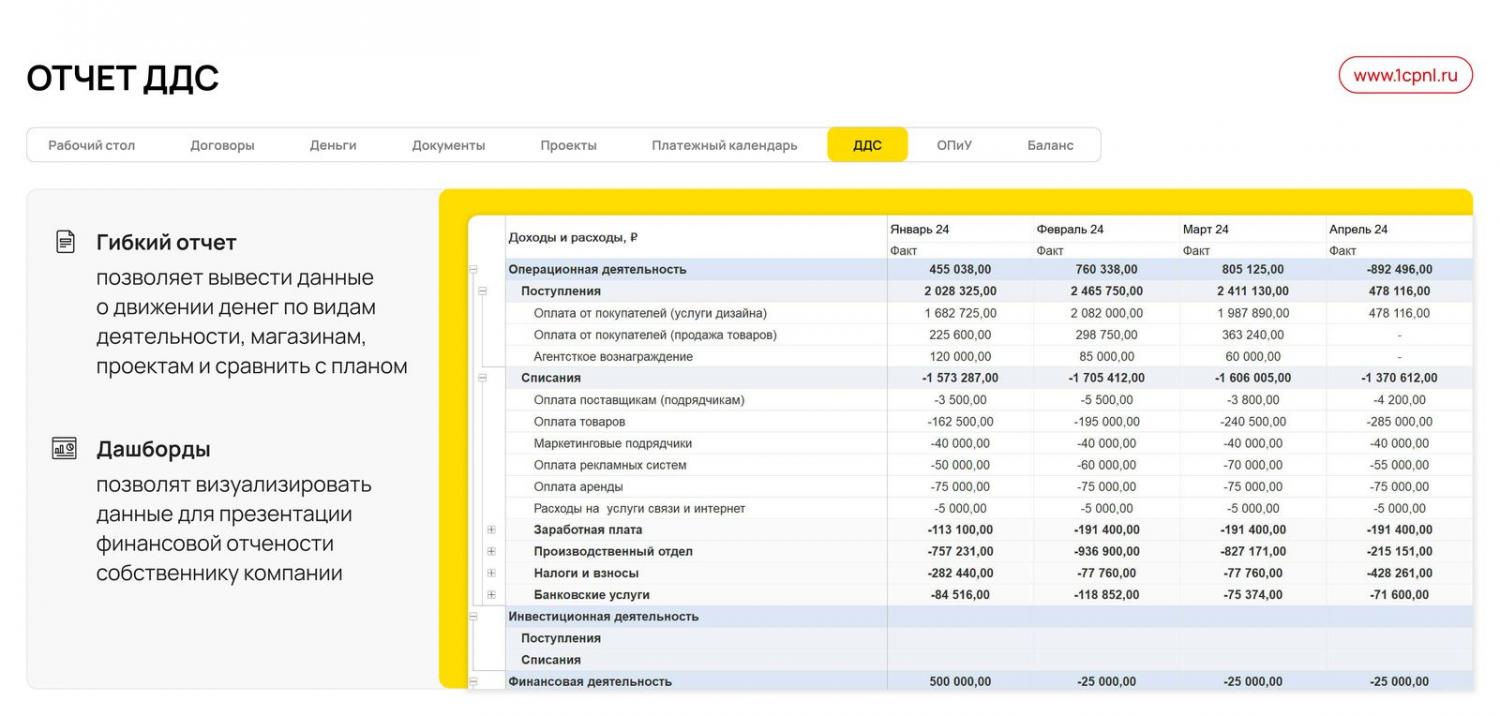Image resolution: width=1500 pixels, height=716 pixels.
Task: Open the Баланс tab
Action: (x=1050, y=145)
